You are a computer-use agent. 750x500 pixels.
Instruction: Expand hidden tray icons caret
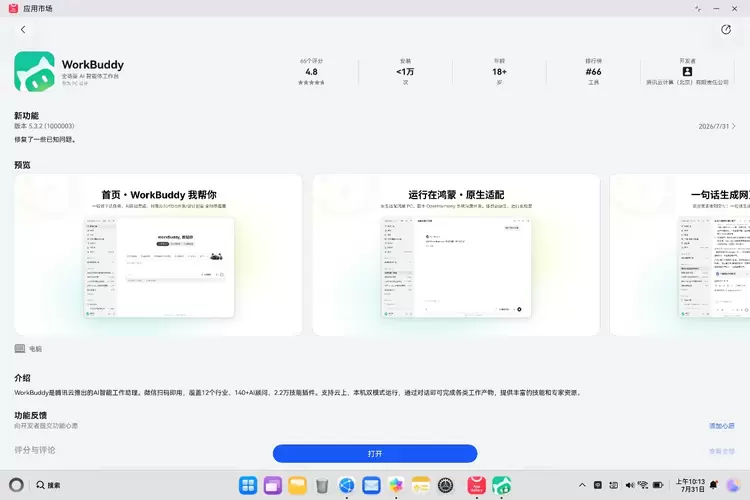coord(582,485)
